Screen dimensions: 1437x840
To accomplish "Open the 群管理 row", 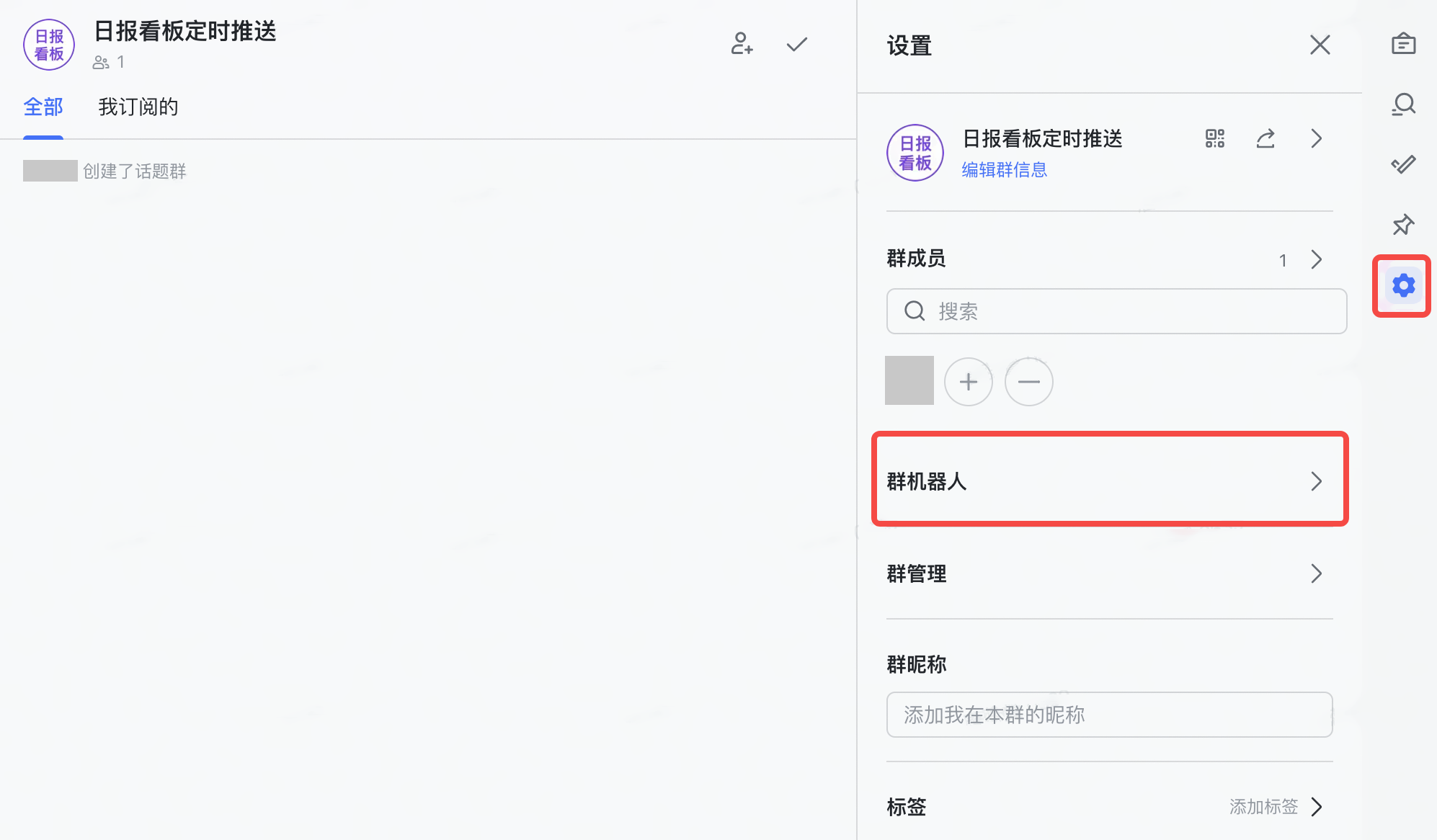I will point(1109,573).
